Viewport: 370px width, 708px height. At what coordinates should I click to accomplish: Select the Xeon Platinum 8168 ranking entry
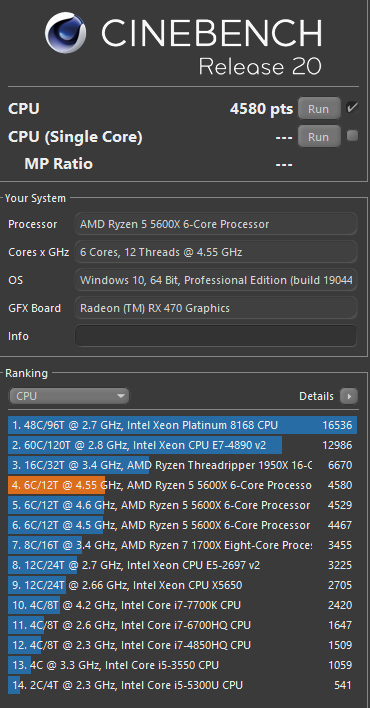(183, 425)
